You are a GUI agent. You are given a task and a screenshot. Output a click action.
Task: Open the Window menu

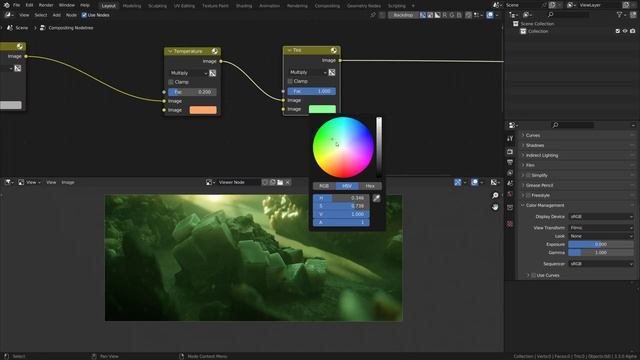[67, 5]
